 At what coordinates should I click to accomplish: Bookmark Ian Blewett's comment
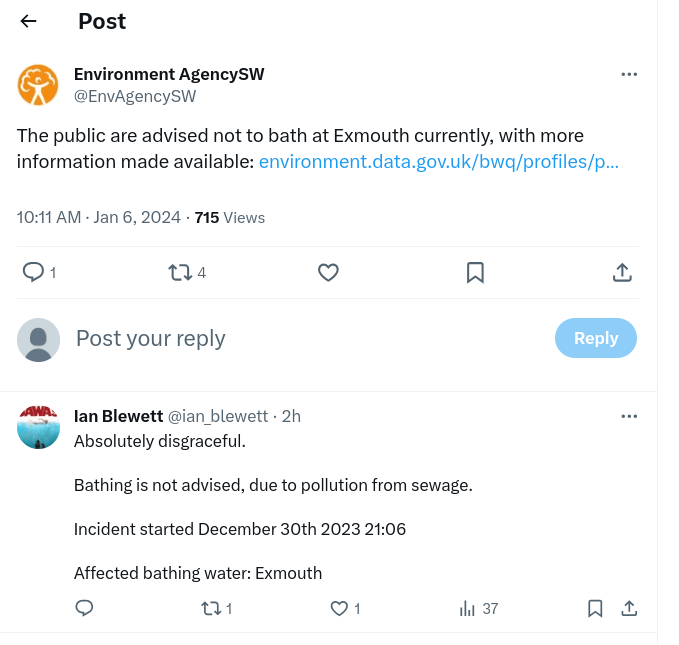(595, 608)
